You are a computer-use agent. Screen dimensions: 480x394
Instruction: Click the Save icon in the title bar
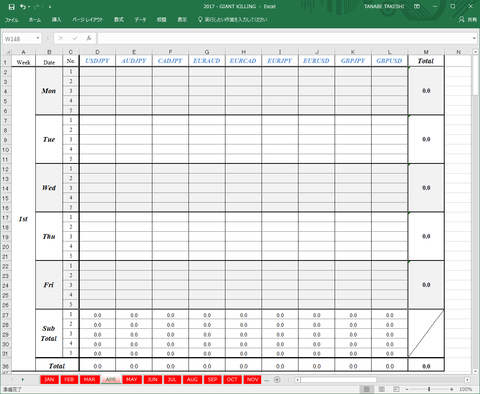(x=11, y=7)
